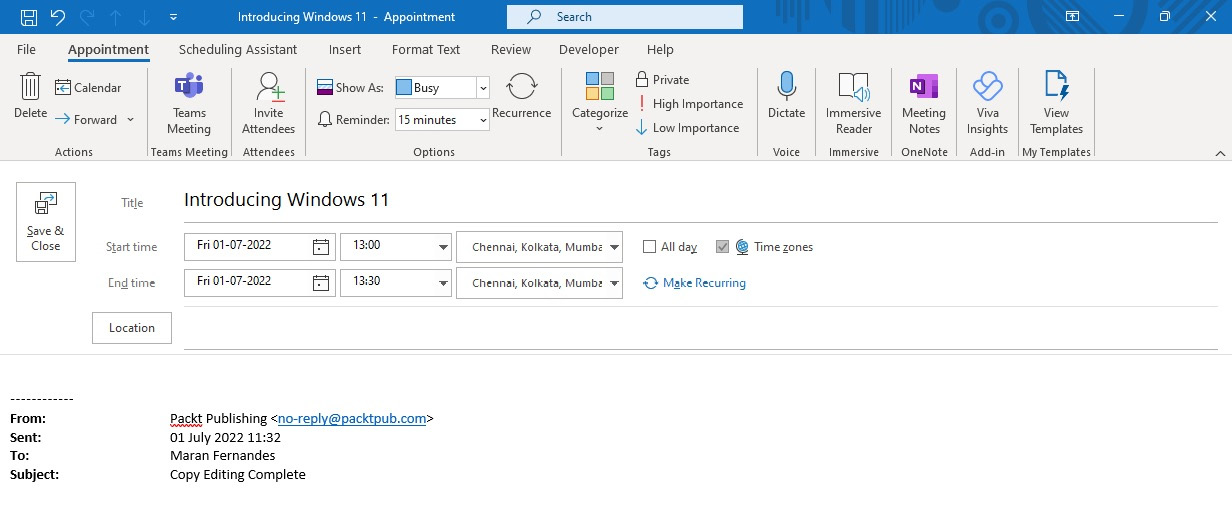Open the Help tab
The image size is (1232, 508).
click(x=660, y=49)
